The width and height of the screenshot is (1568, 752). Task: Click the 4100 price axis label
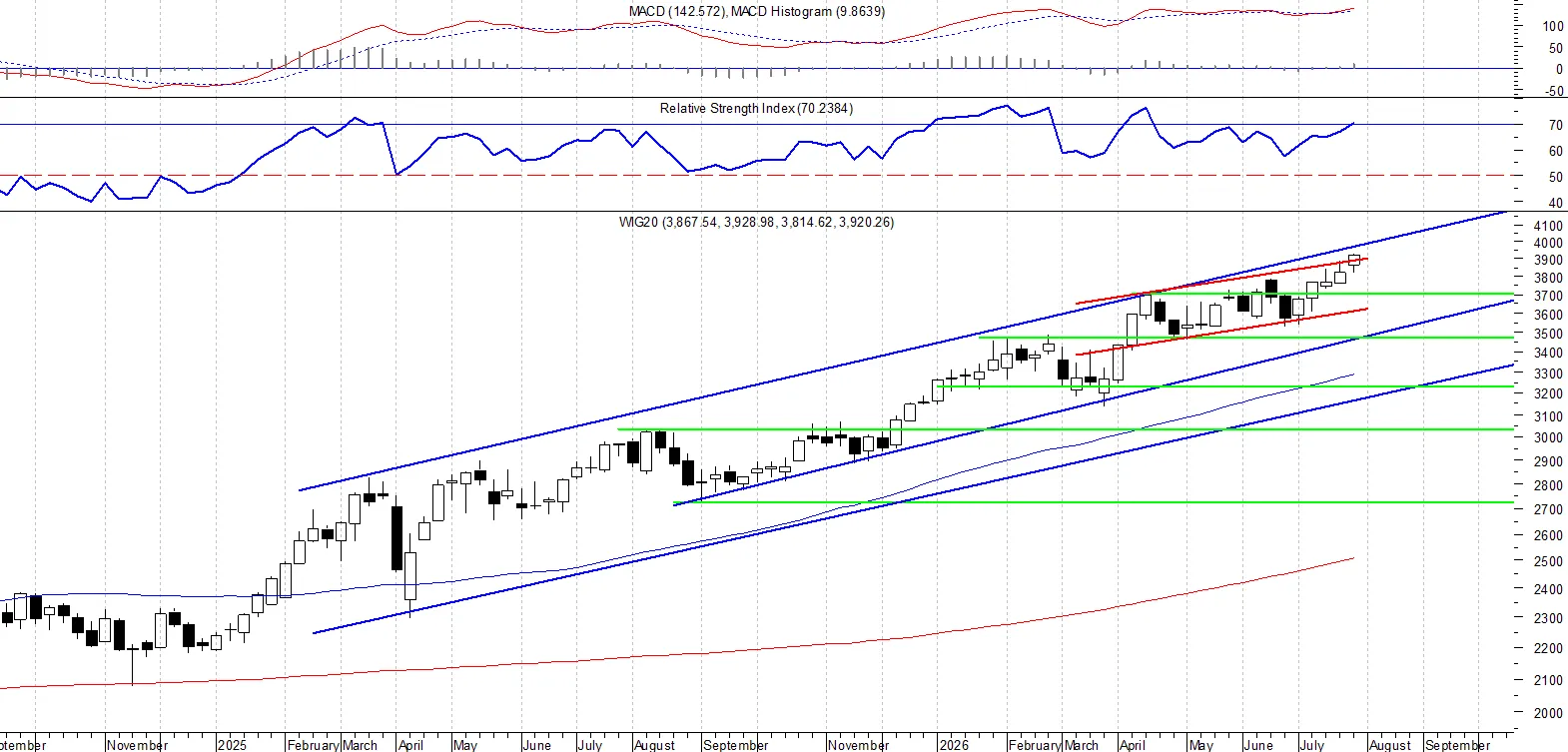pos(1549,227)
